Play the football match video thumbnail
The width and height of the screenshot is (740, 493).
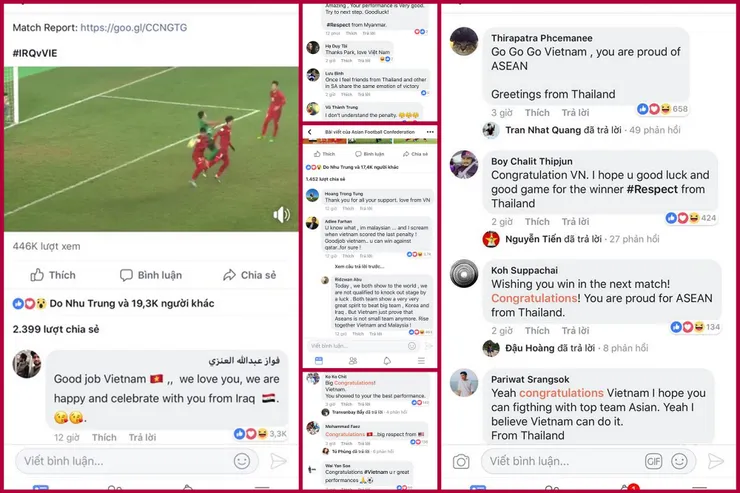(x=151, y=149)
